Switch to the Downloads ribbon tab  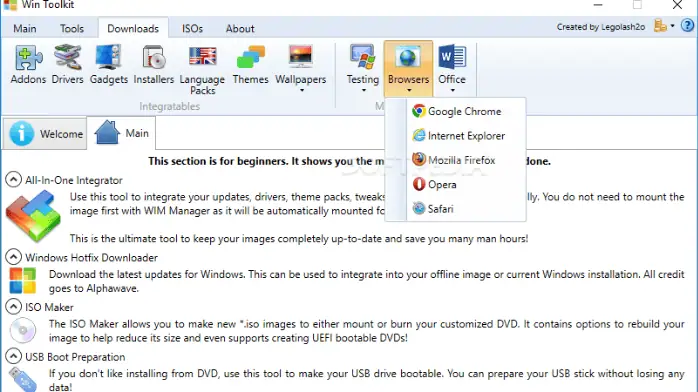click(x=133, y=28)
